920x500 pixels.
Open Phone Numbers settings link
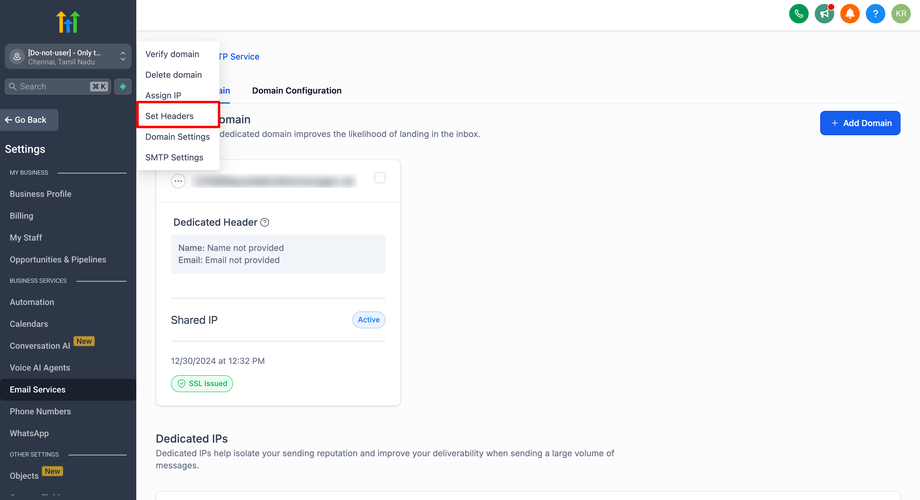pyautogui.click(x=42, y=411)
